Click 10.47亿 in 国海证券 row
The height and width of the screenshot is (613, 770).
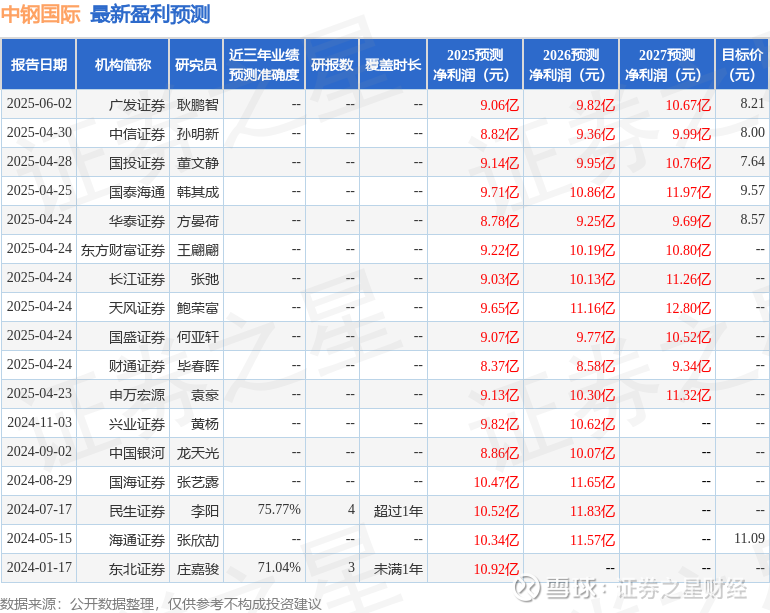496,482
